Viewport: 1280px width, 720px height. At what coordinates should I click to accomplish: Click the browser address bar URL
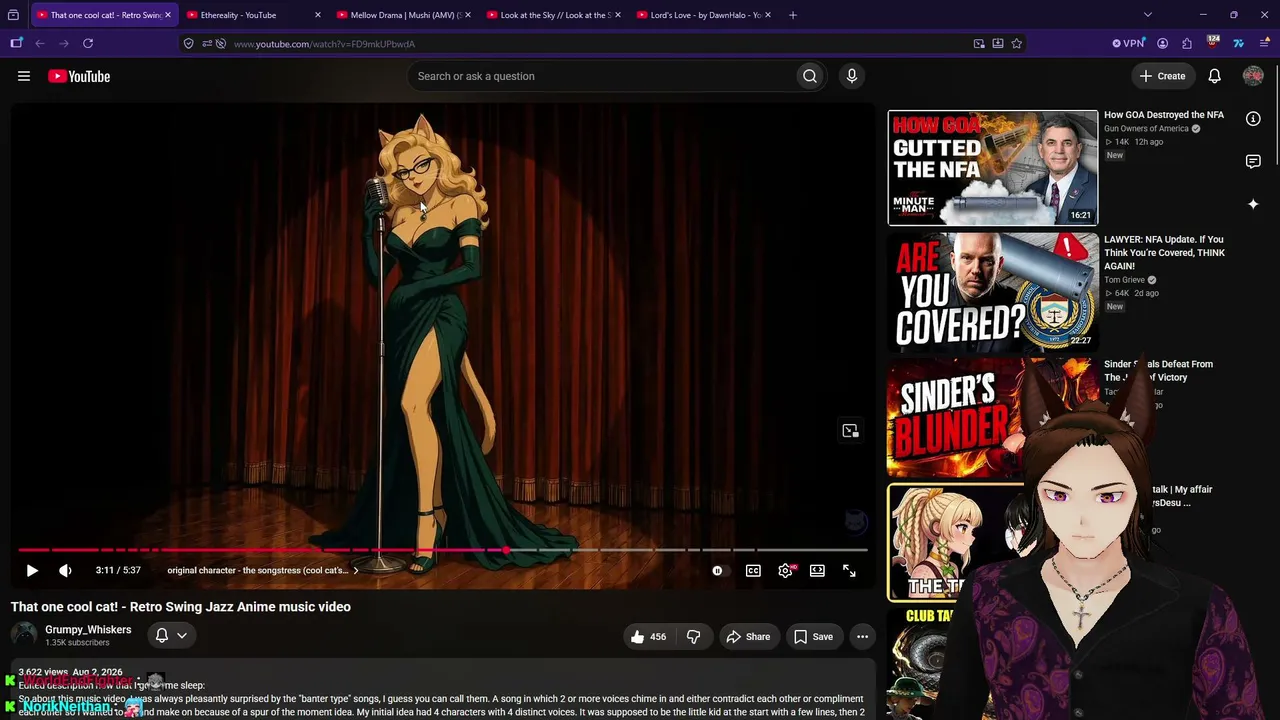click(324, 44)
